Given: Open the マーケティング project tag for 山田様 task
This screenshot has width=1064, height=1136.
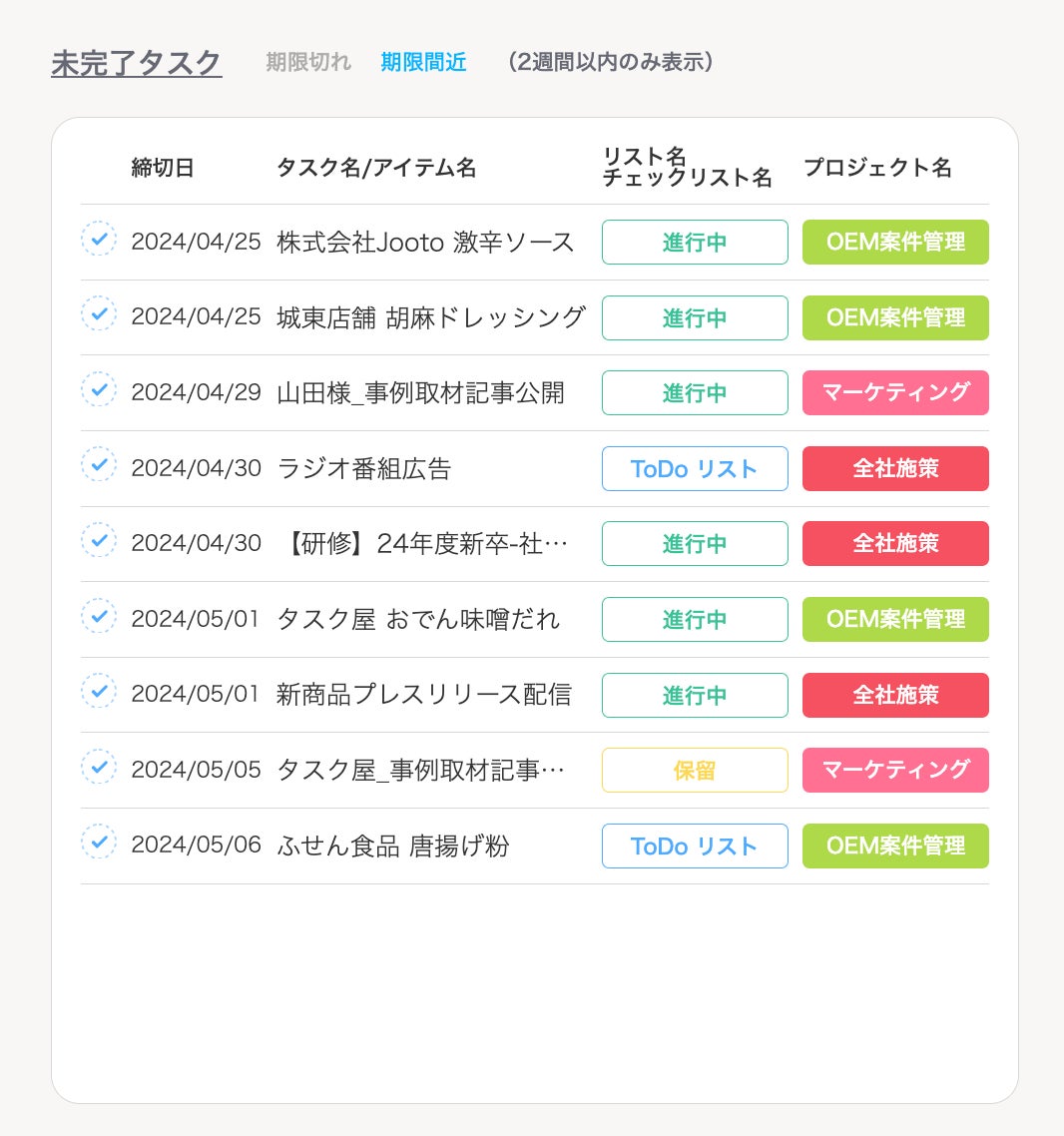Looking at the screenshot, I should [895, 393].
